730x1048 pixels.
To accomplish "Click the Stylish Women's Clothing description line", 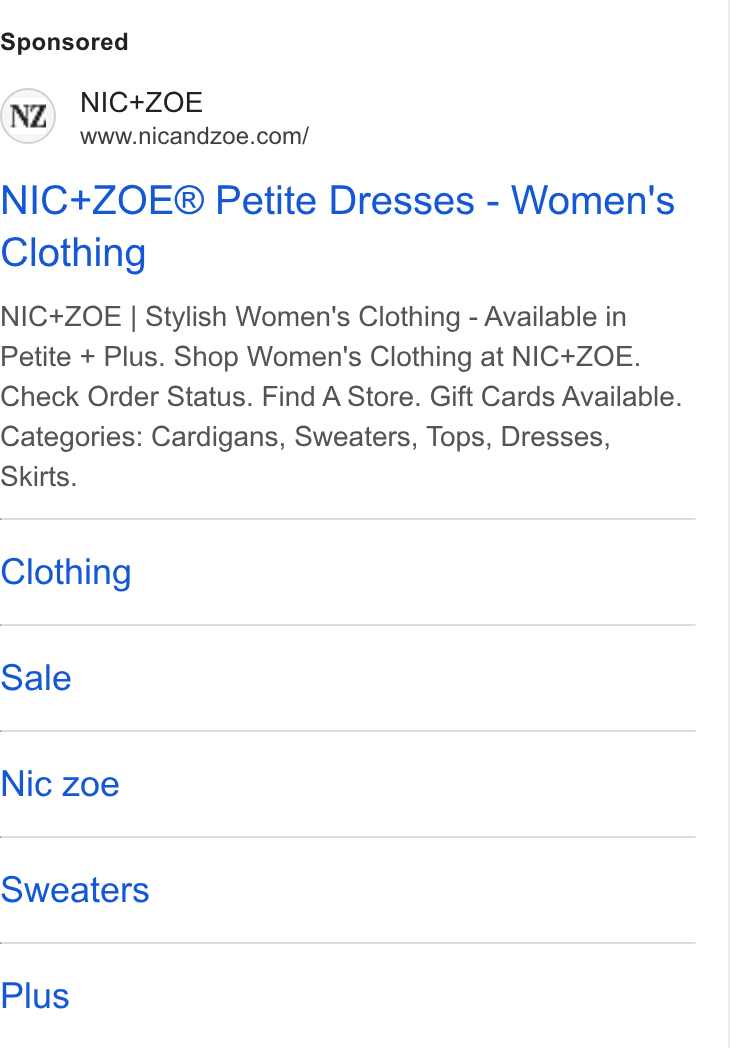I will (x=303, y=316).
